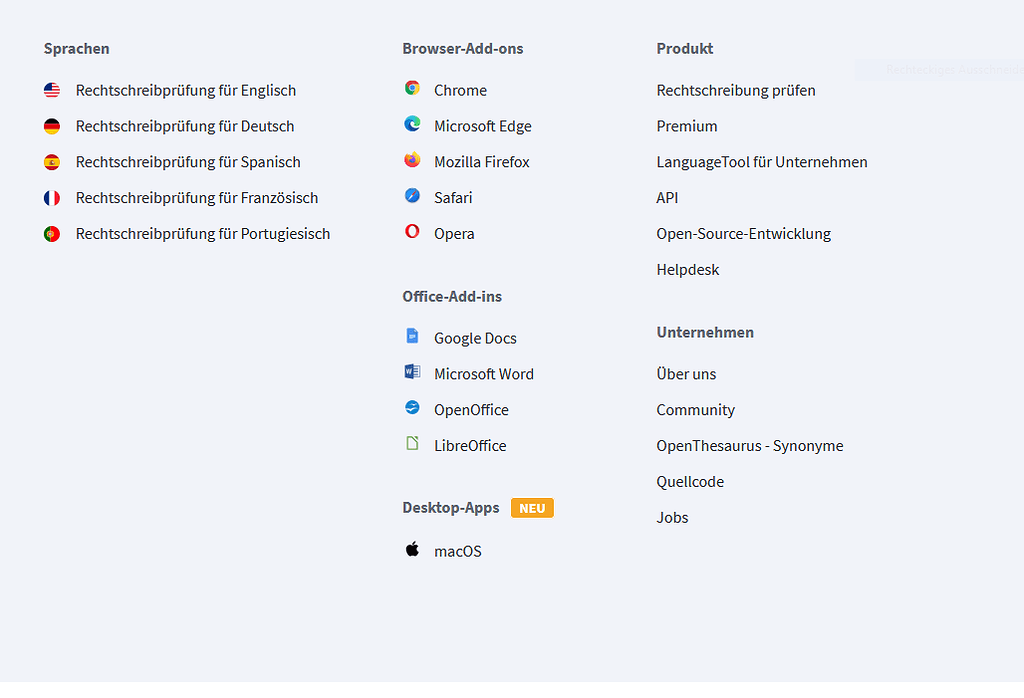Open OpenThesaurus - Synonyme link
The width and height of the screenshot is (1024, 698).
750,446
